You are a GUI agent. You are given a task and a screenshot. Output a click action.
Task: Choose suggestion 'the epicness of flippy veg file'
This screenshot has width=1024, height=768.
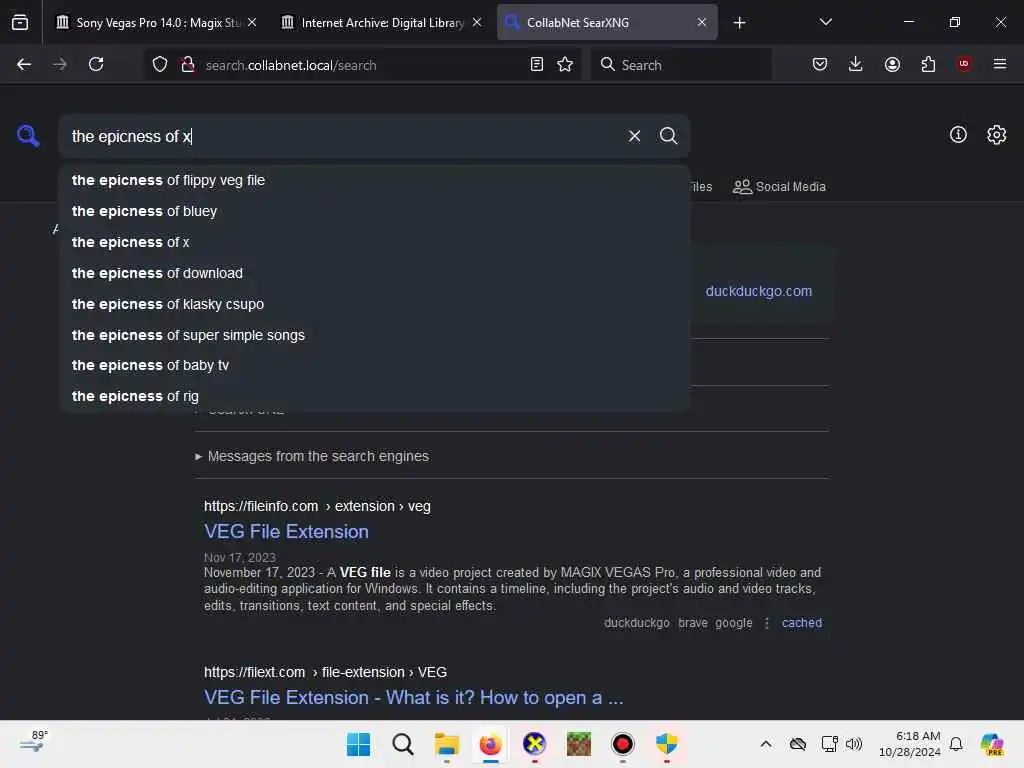click(x=374, y=180)
